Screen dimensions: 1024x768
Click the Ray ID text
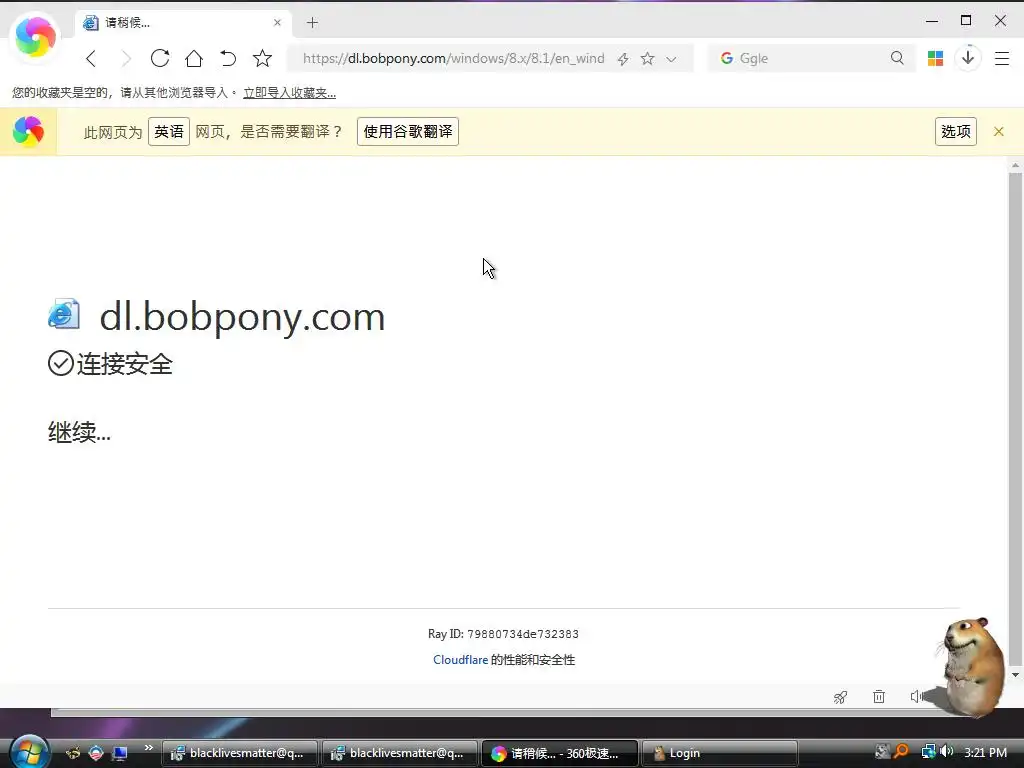(504, 633)
